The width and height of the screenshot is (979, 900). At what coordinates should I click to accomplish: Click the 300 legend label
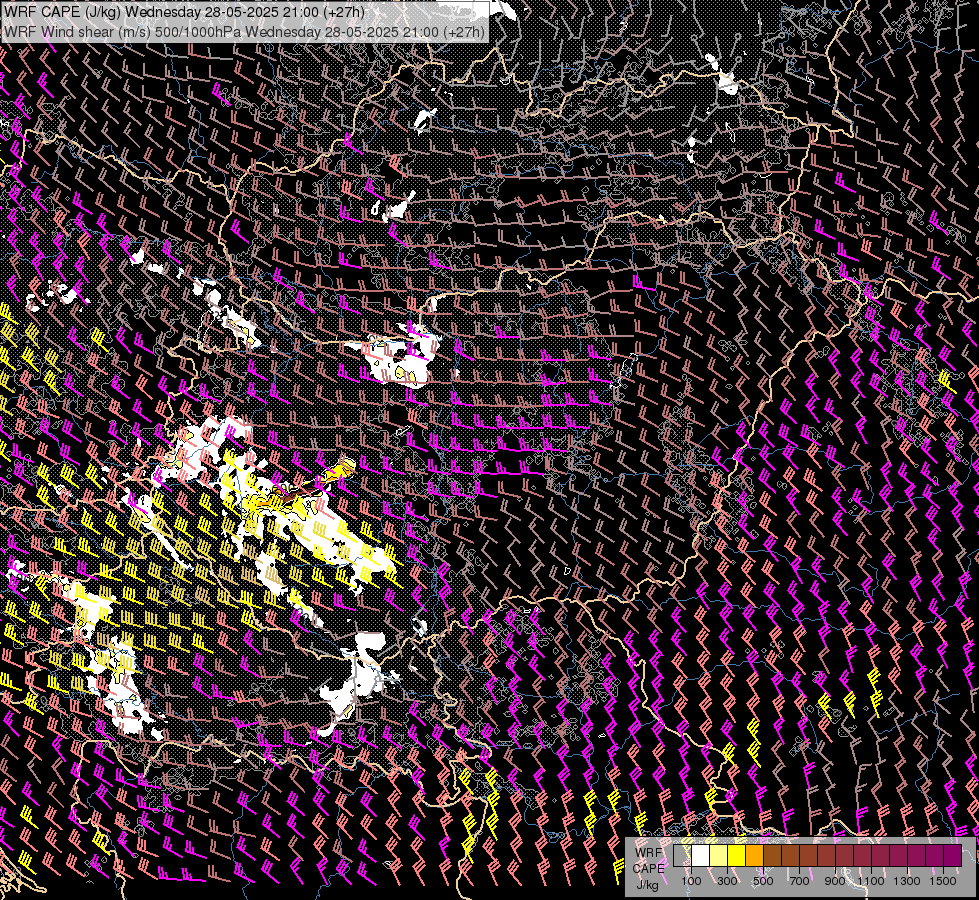727,881
